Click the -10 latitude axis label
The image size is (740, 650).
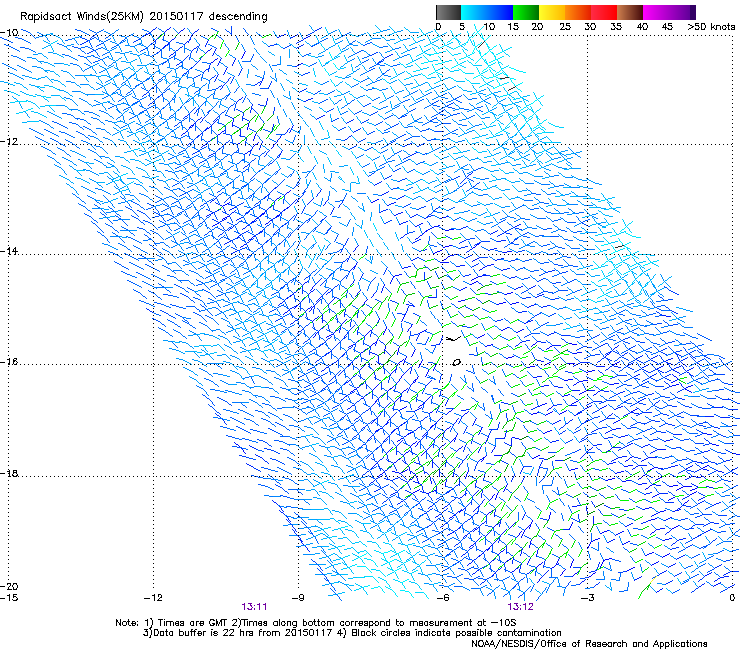[9, 33]
